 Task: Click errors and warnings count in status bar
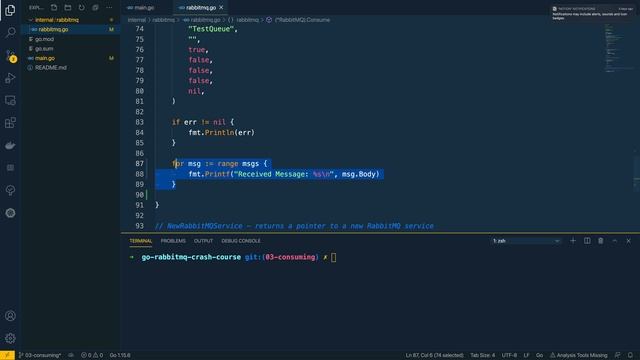pyautogui.click(x=92, y=355)
